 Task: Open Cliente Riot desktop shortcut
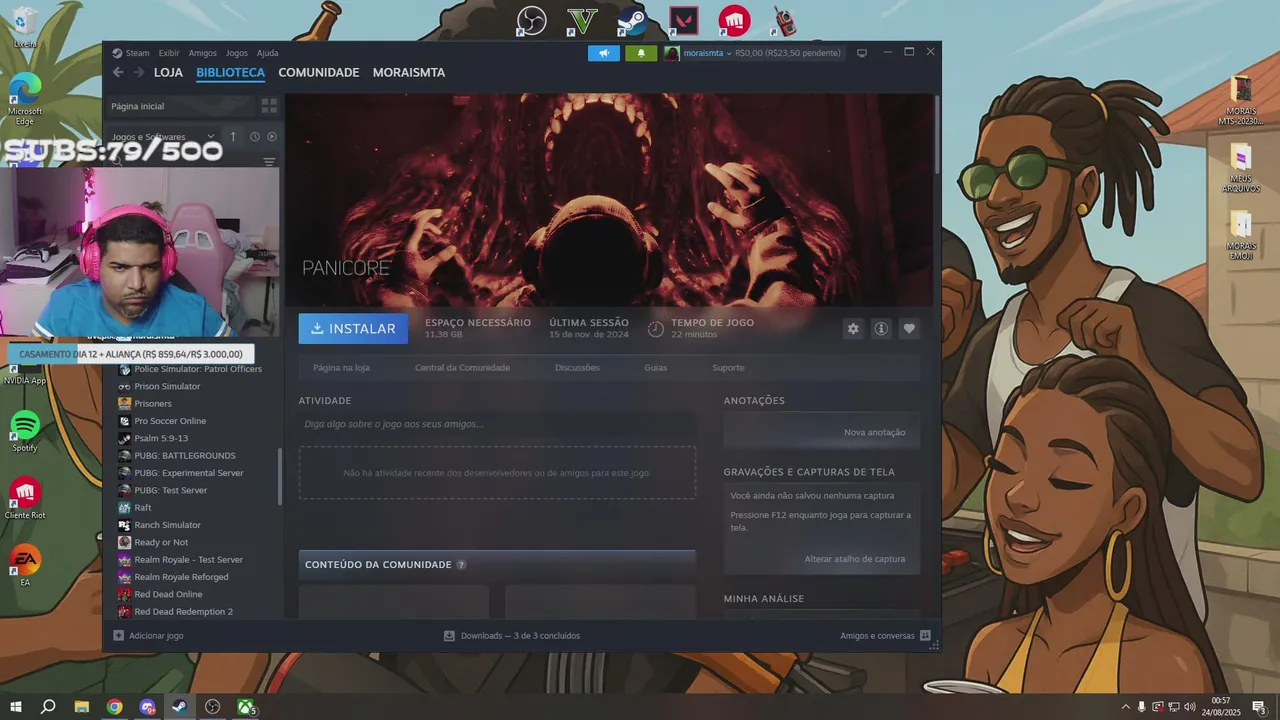25,498
